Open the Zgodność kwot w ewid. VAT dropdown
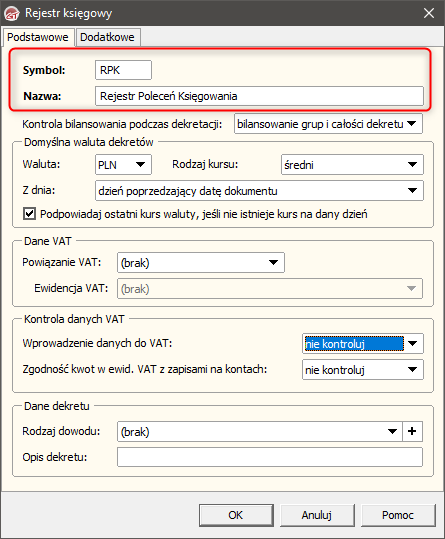This screenshot has height=539, width=445. [363, 370]
